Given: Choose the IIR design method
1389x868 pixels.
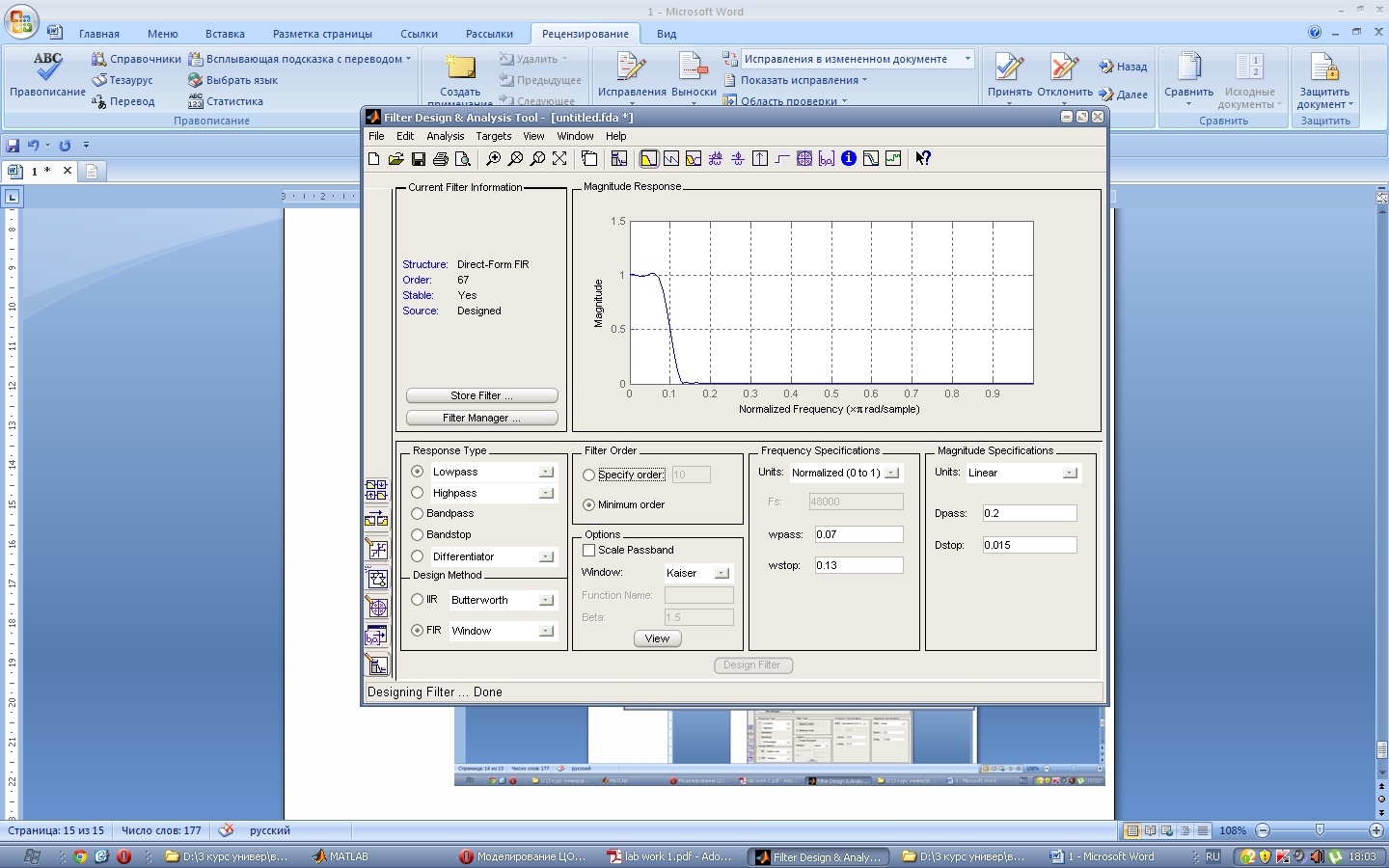Looking at the screenshot, I should [418, 600].
